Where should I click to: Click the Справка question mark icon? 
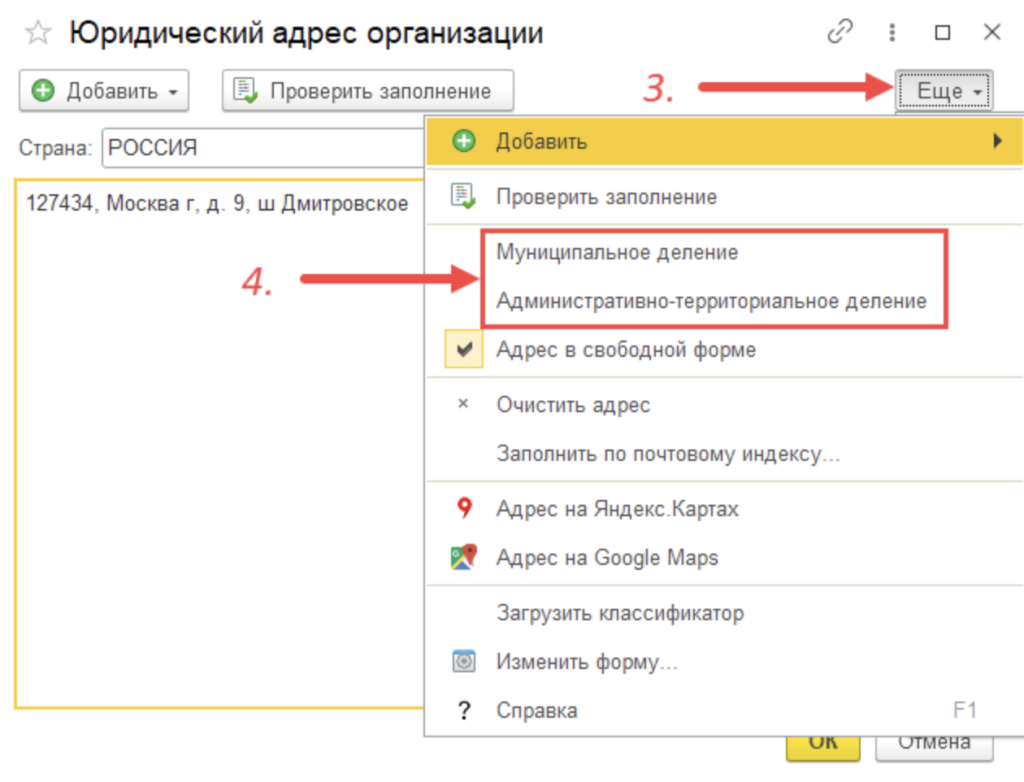click(463, 711)
